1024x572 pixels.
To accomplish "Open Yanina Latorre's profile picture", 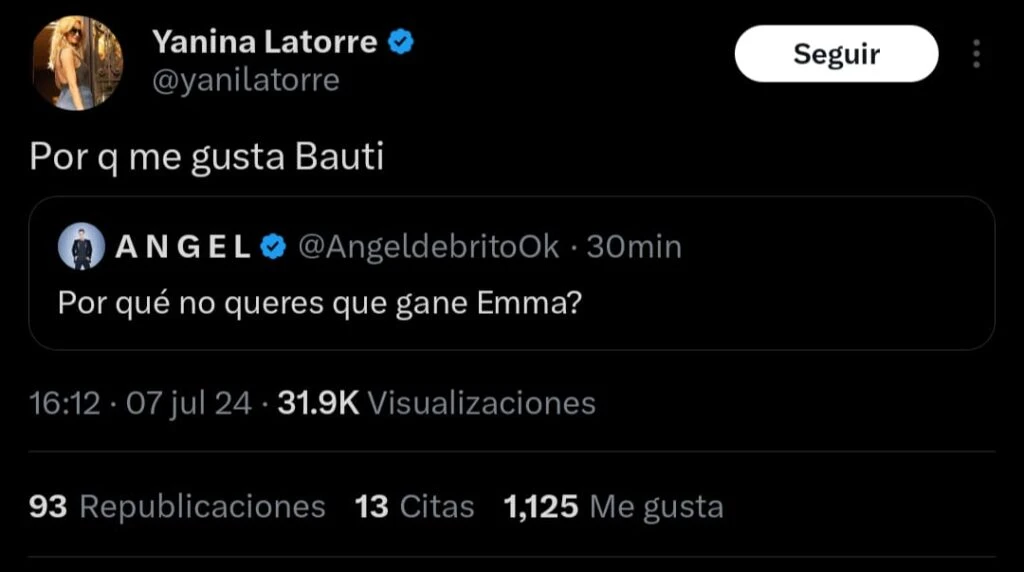I will coord(77,62).
